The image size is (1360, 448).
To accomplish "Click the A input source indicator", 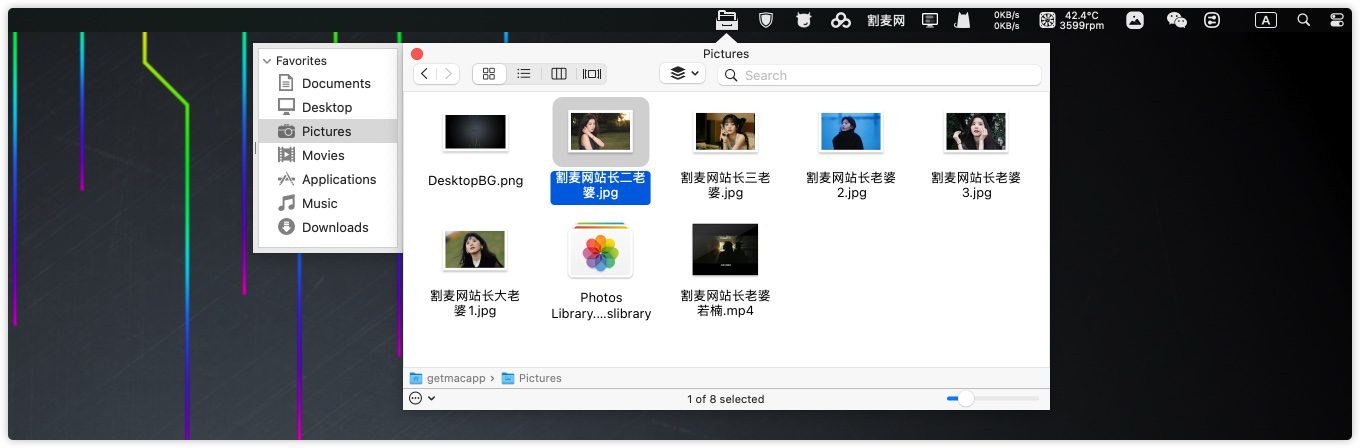I will (x=1266, y=20).
